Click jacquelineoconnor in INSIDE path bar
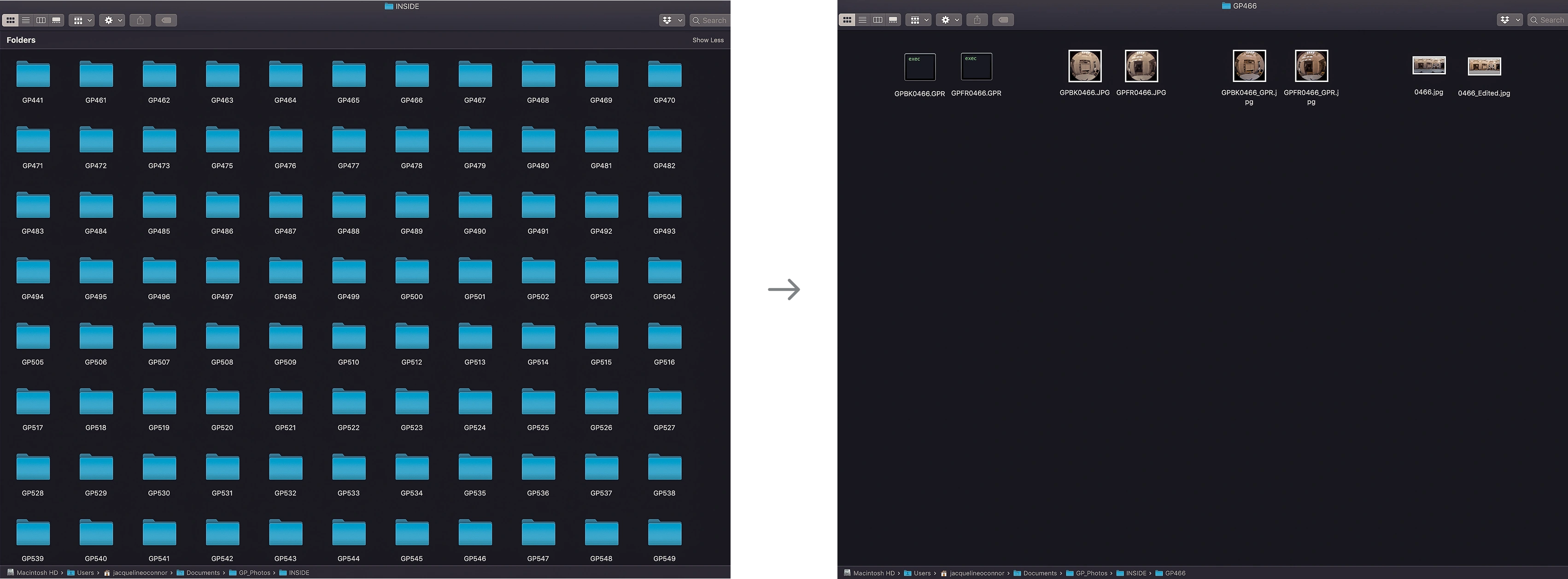Screen dimensions: 1568x579 (x=136, y=573)
